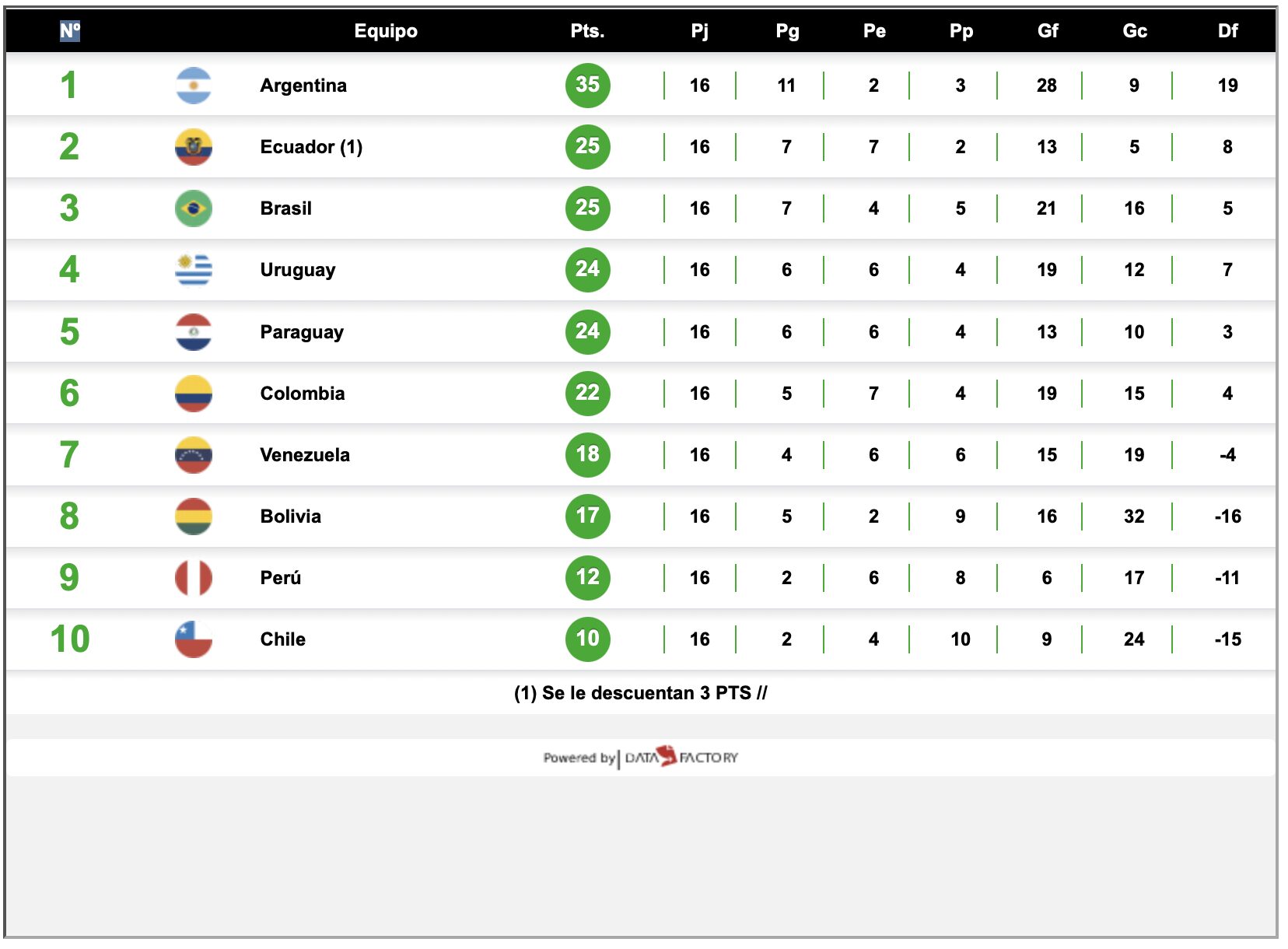1288x949 pixels.
Task: Click the Bolivia flag icon
Action: coord(194,517)
